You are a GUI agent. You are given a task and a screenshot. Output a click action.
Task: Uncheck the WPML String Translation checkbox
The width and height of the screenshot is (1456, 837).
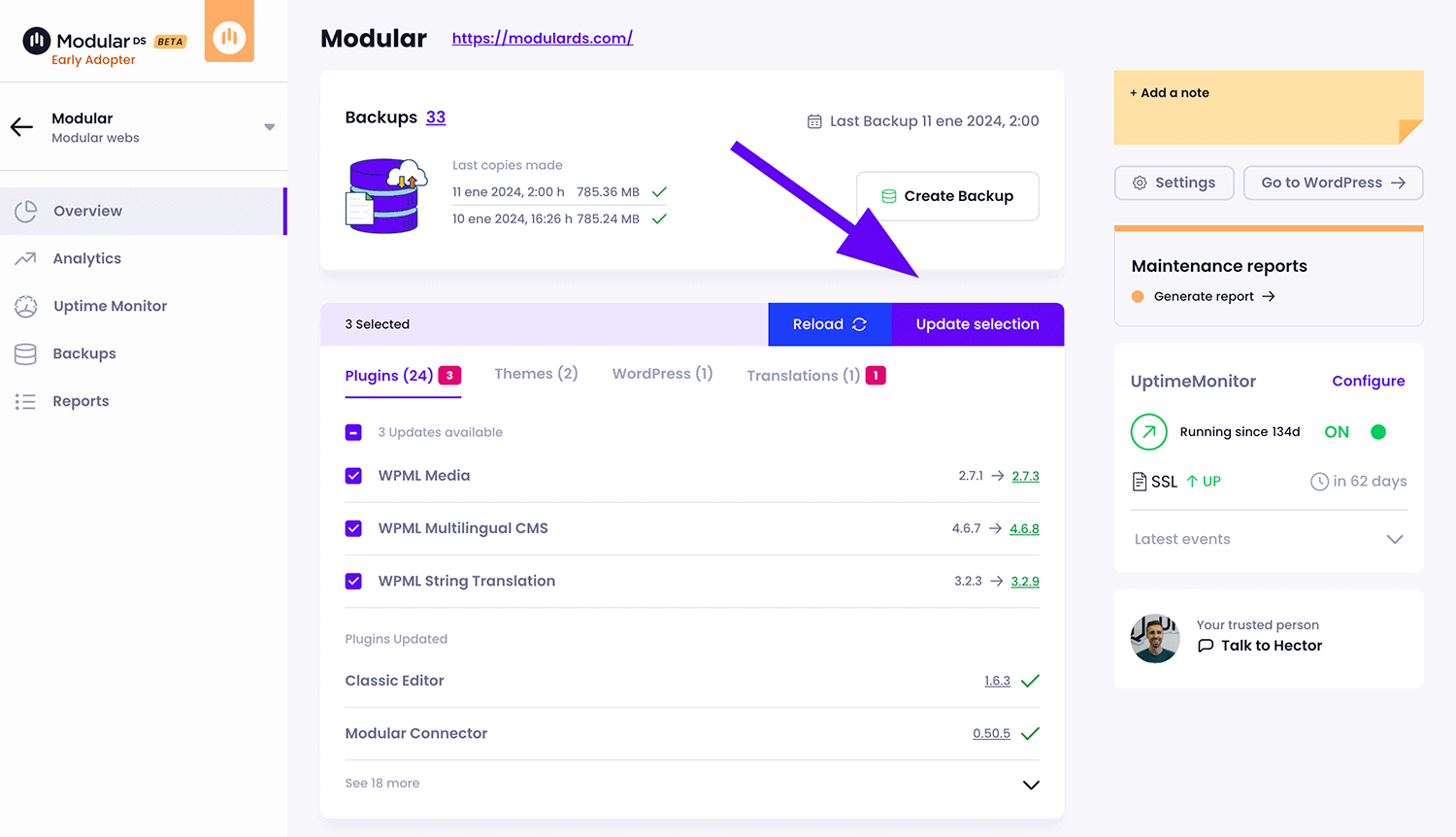pos(353,581)
